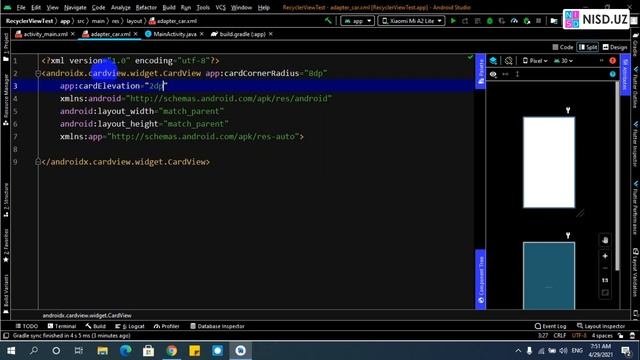Viewport: 640px width, 360px height.
Task: Open the app run configuration dropdown
Action: click(x=358, y=20)
